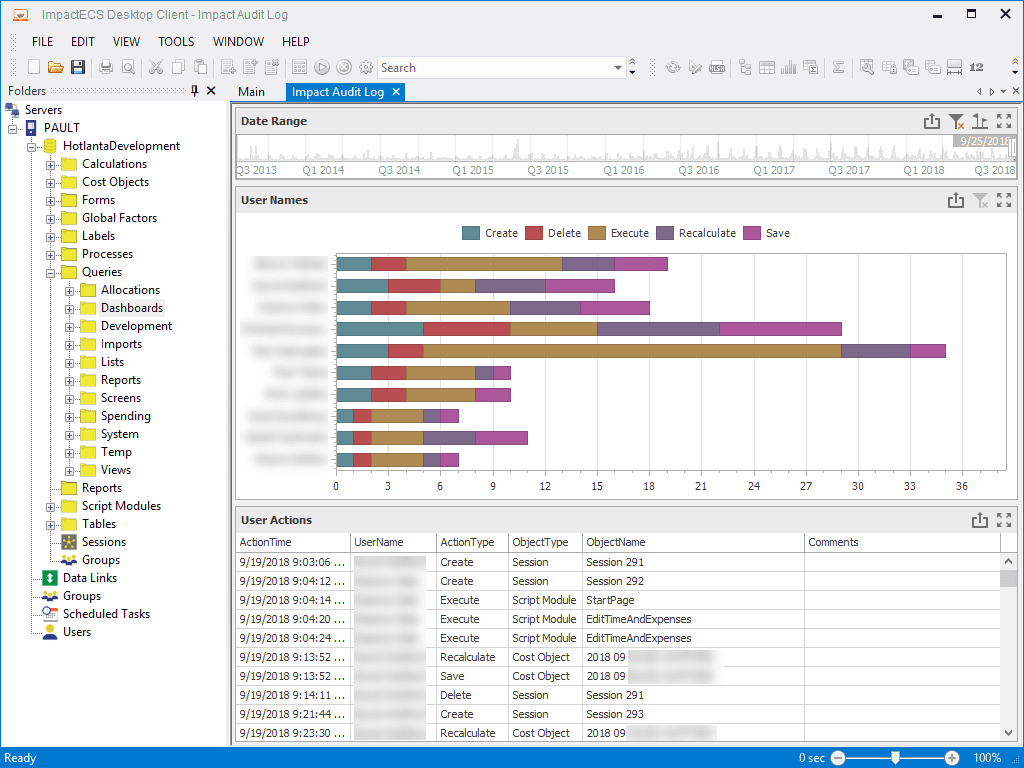Click the Refresh arrows toolbar icon
The width and height of the screenshot is (1024, 768).
673,67
